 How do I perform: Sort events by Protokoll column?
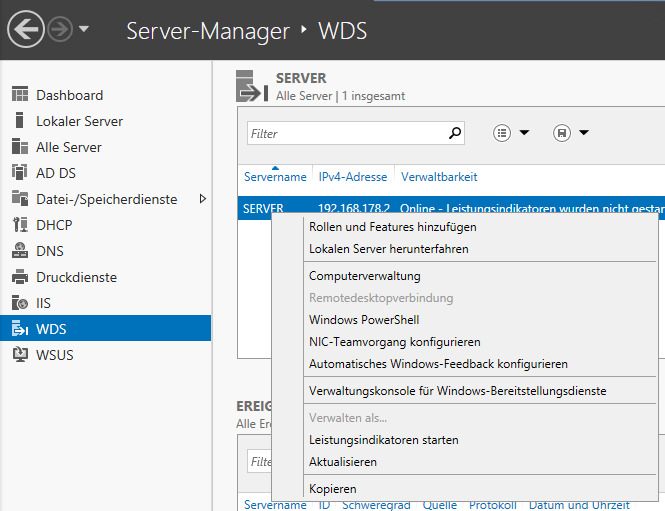pyautogui.click(x=492, y=505)
